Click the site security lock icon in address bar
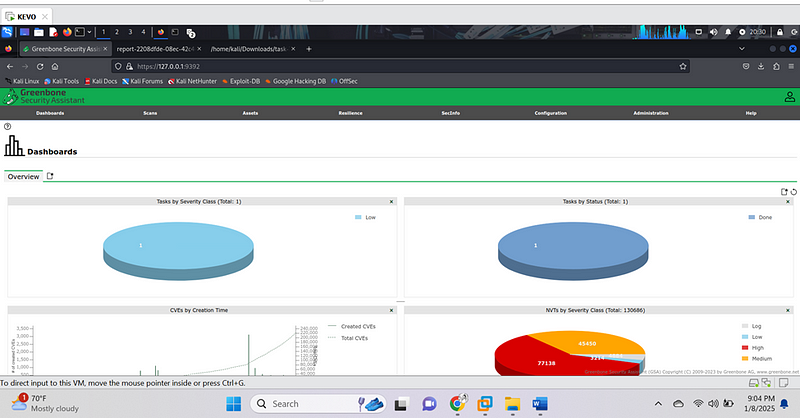800x418 pixels. pyautogui.click(x=129, y=66)
